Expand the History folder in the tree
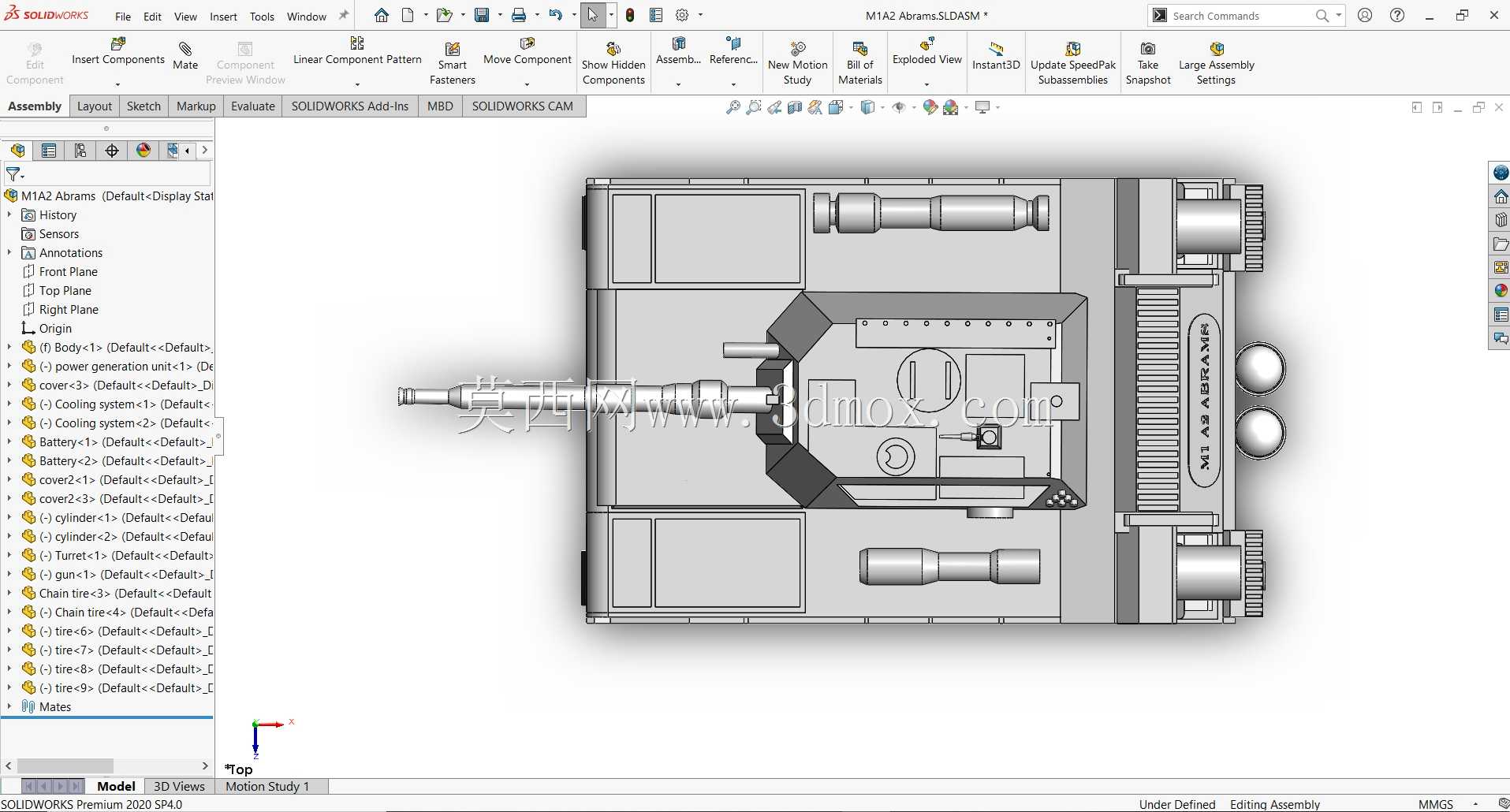The image size is (1510, 812). point(9,214)
